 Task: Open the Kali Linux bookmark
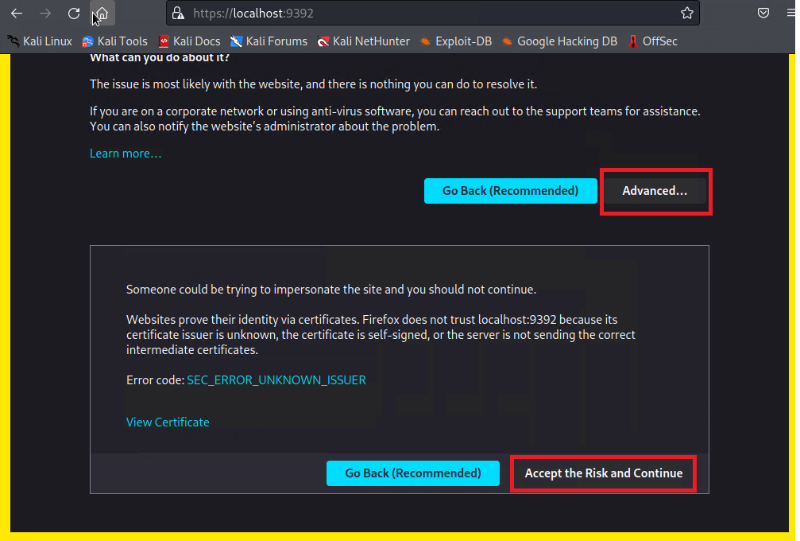(40, 41)
